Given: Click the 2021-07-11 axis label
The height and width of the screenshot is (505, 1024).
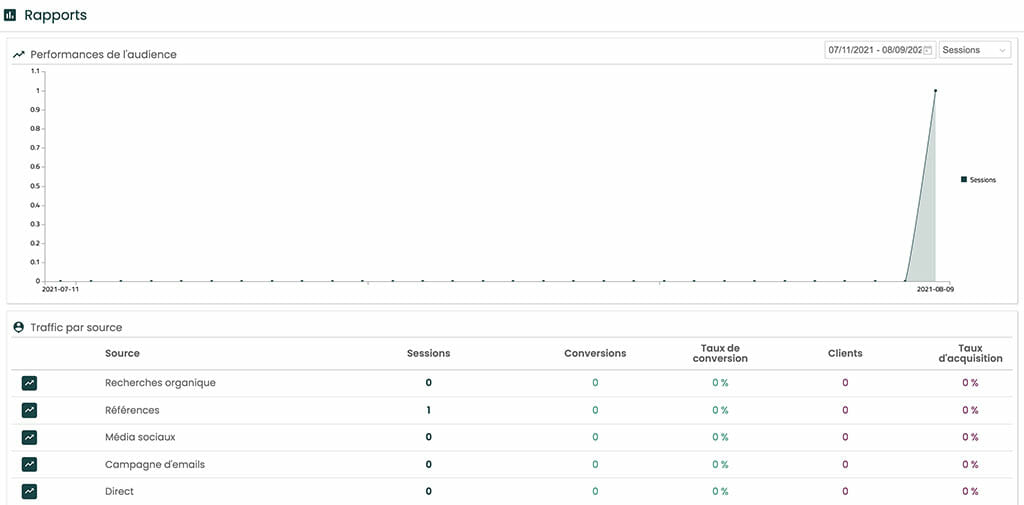Looking at the screenshot, I should [60, 288].
